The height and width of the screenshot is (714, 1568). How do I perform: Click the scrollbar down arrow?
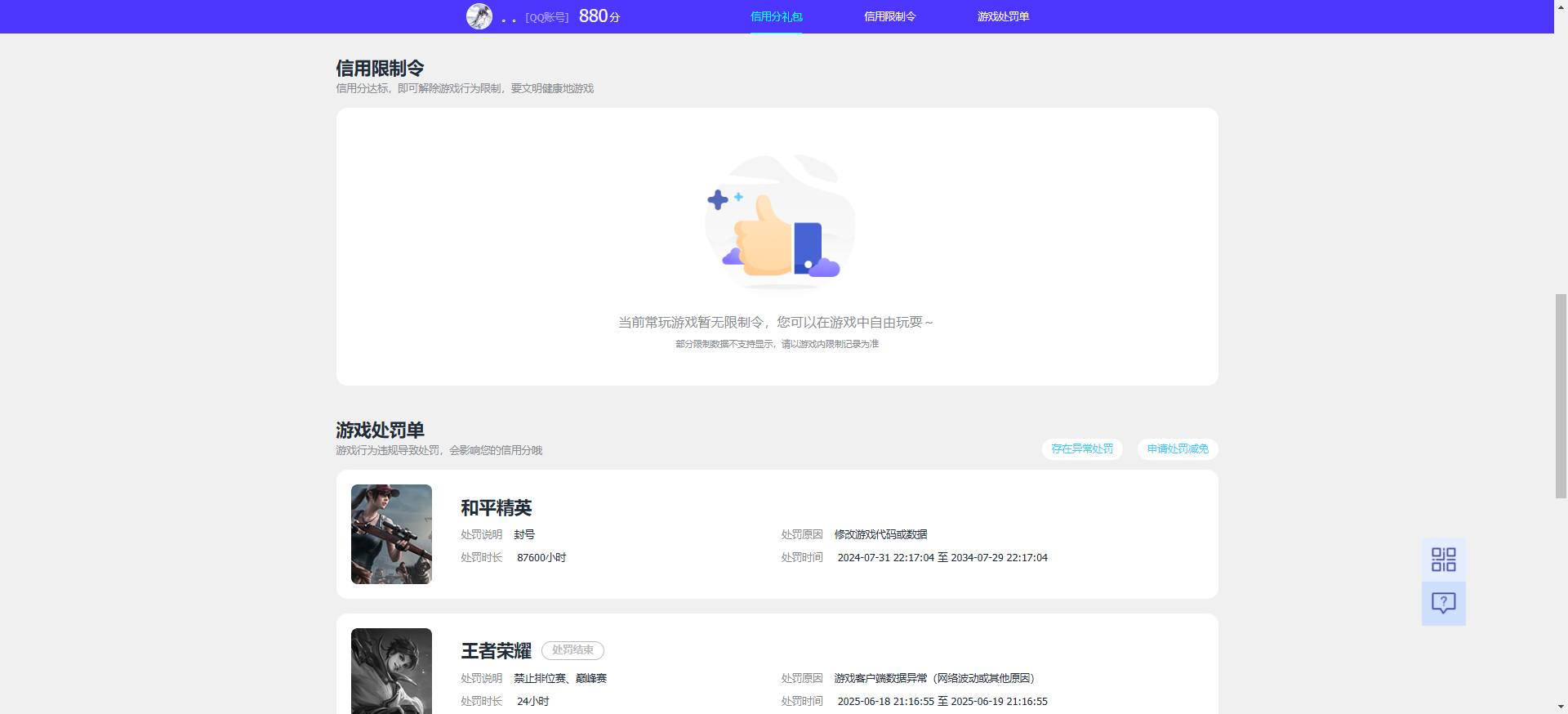1561,707
